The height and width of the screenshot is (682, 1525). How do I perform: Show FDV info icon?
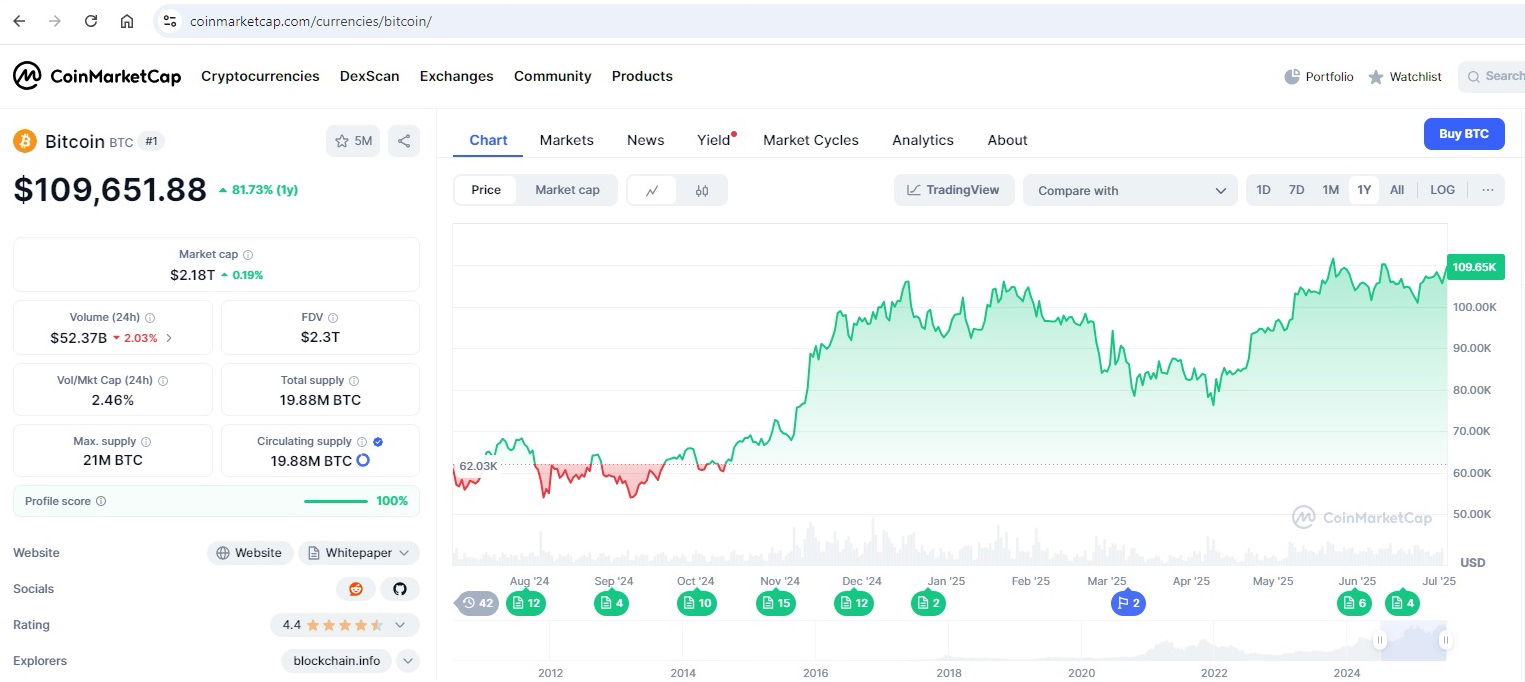click(x=332, y=317)
